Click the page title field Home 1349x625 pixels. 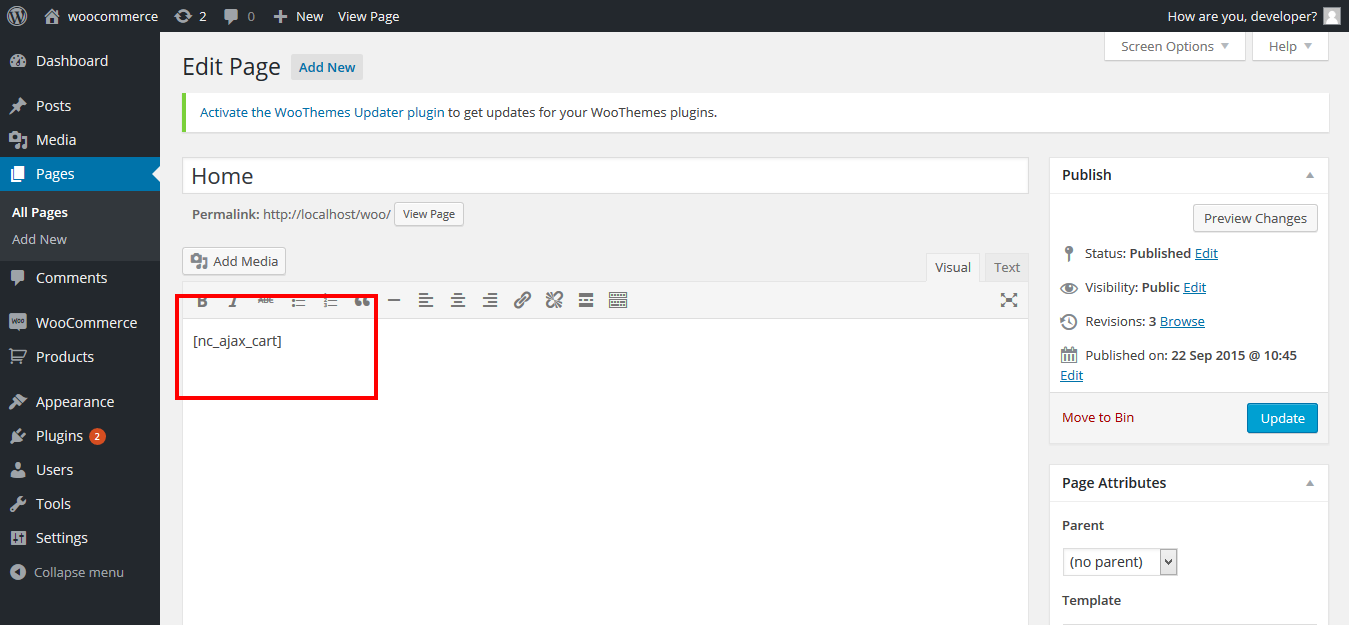point(605,176)
